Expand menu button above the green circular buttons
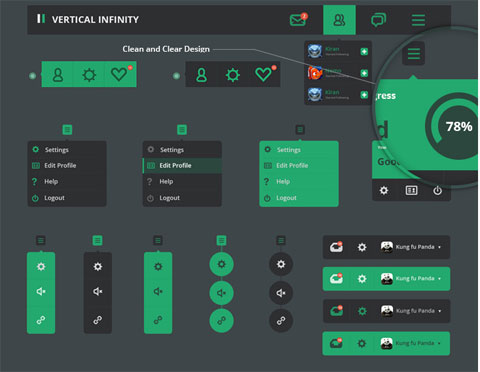Image resolution: width=480 pixels, height=372 pixels. point(221,240)
